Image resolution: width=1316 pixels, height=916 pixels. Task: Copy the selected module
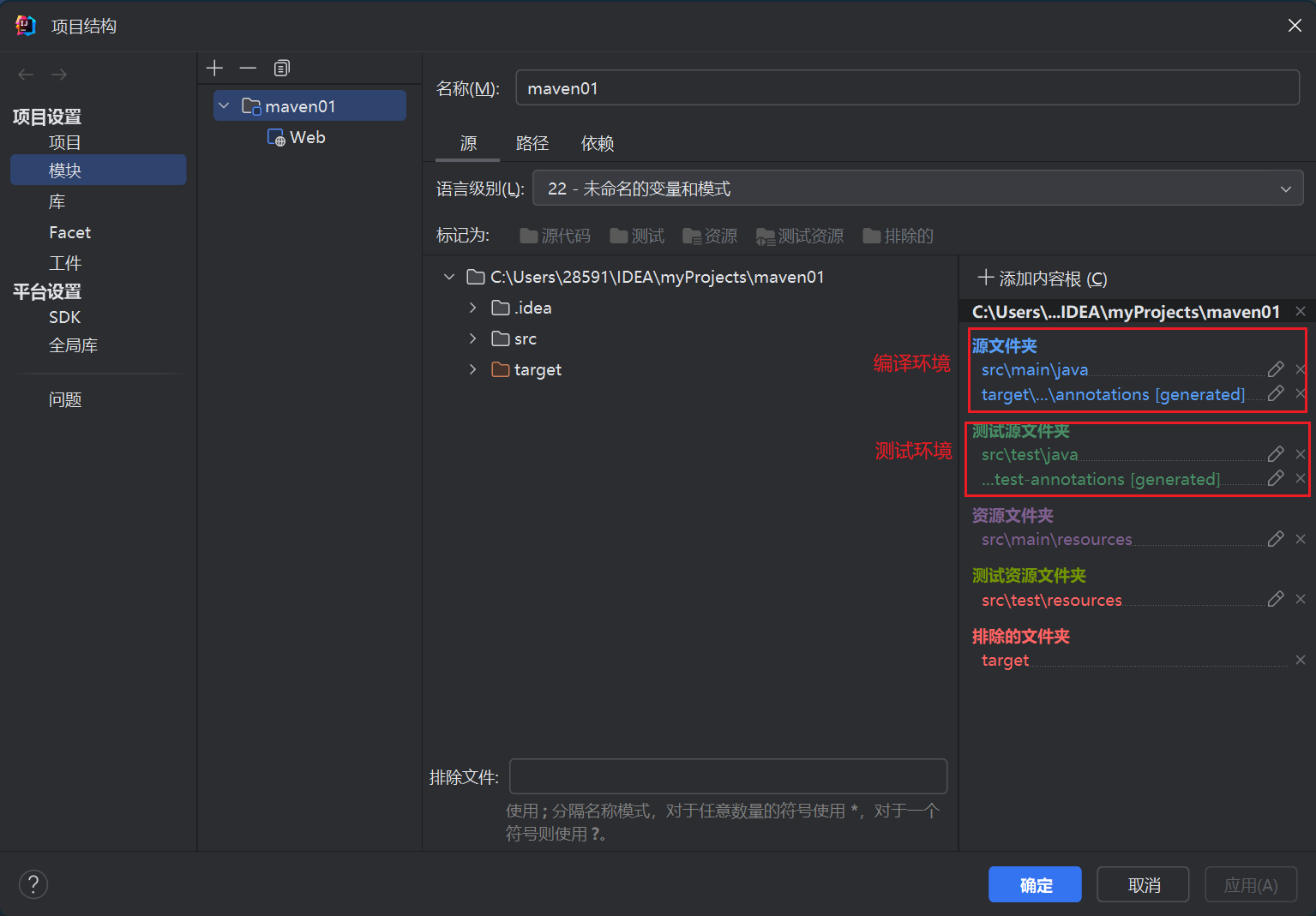pyautogui.click(x=281, y=68)
